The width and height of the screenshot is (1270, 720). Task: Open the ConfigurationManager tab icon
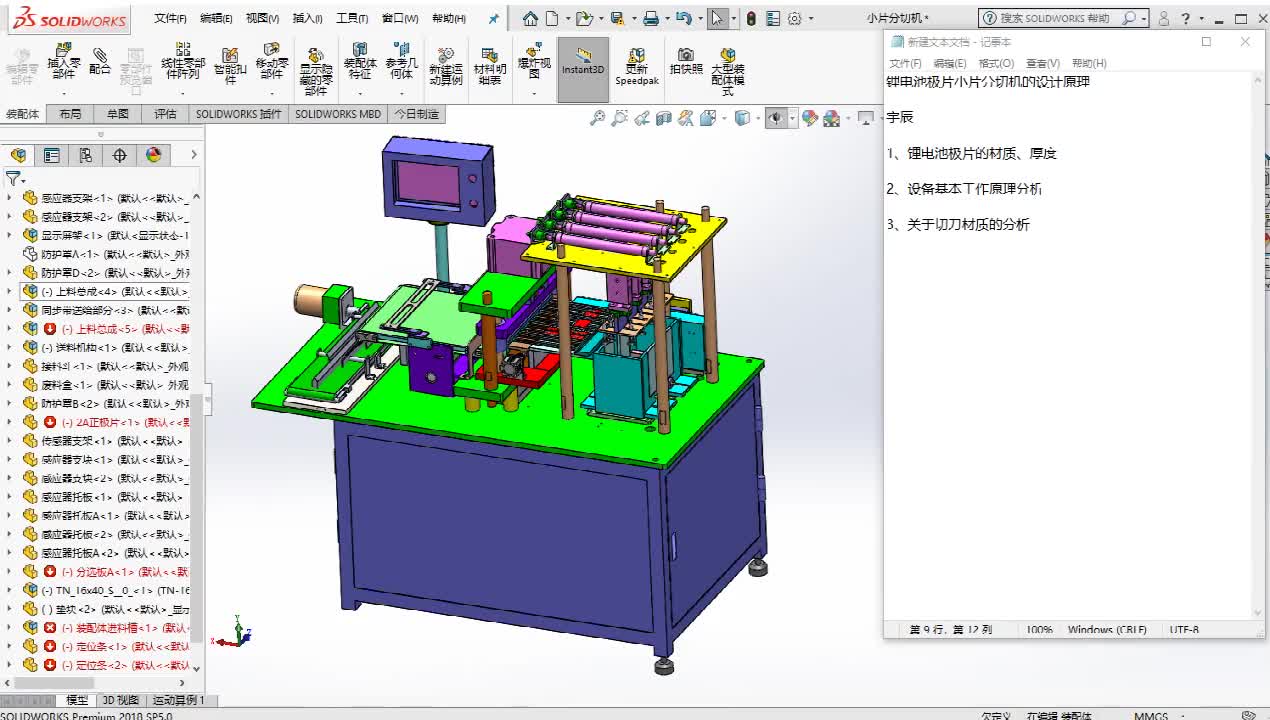point(85,155)
